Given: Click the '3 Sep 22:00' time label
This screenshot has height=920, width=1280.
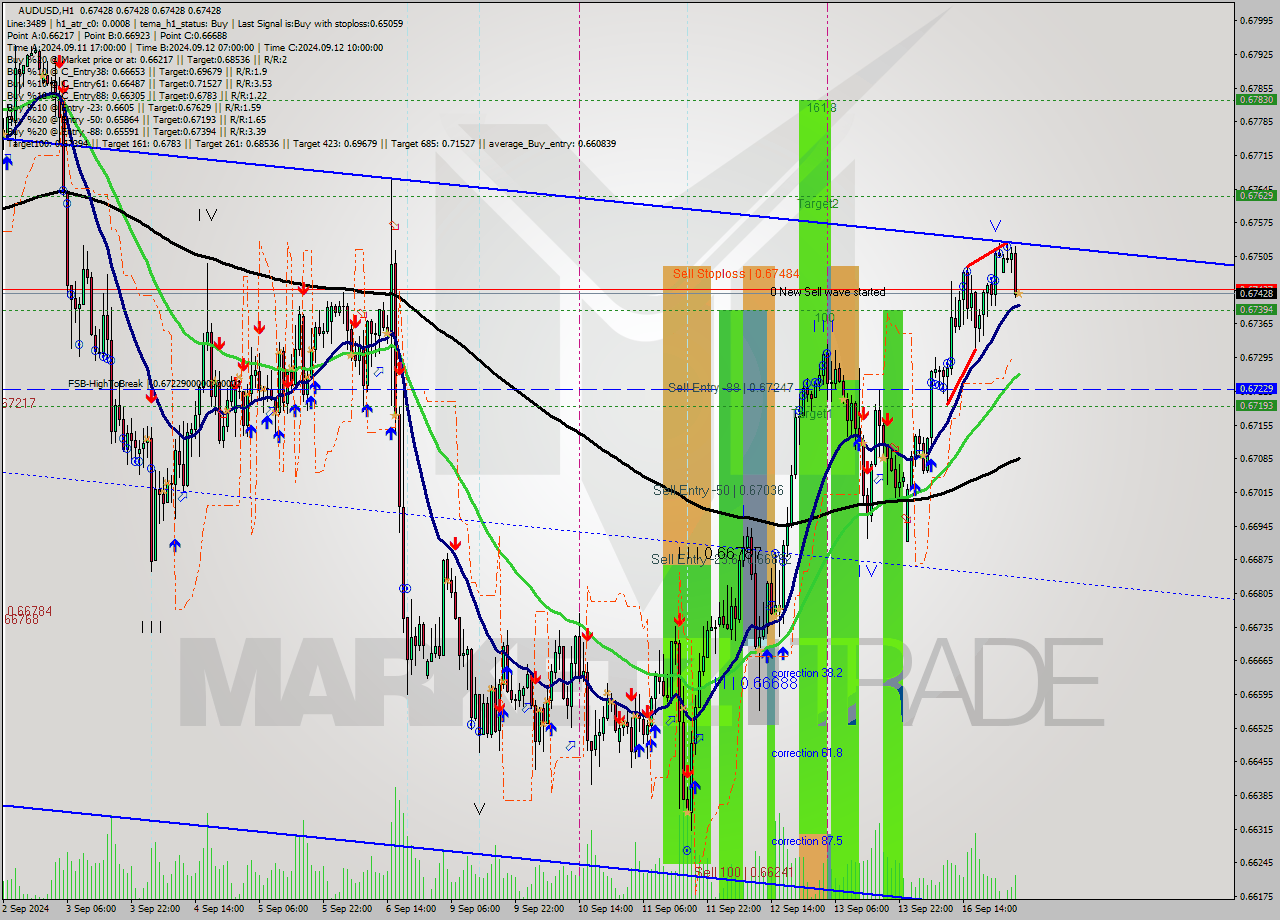Looking at the screenshot, I should (x=153, y=909).
